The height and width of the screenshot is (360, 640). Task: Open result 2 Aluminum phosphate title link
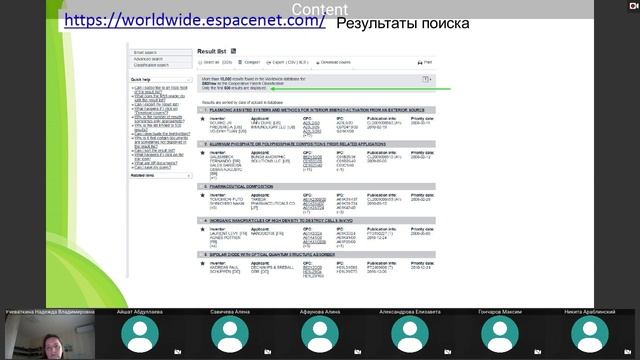[298, 144]
